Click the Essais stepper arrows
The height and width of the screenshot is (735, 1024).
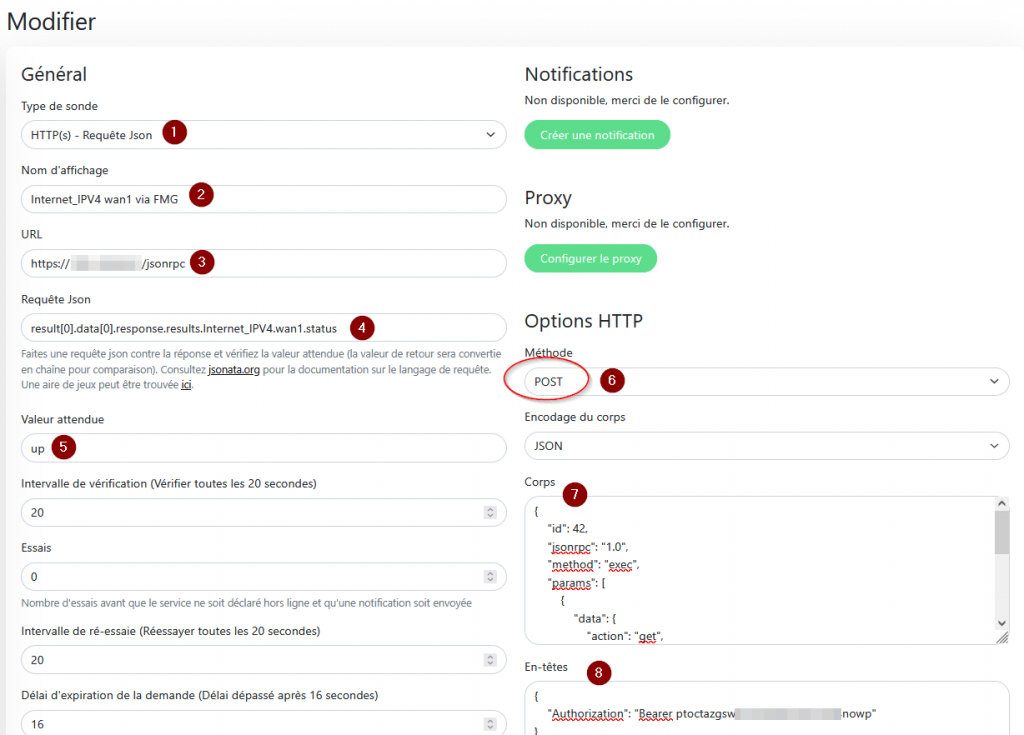pos(490,576)
